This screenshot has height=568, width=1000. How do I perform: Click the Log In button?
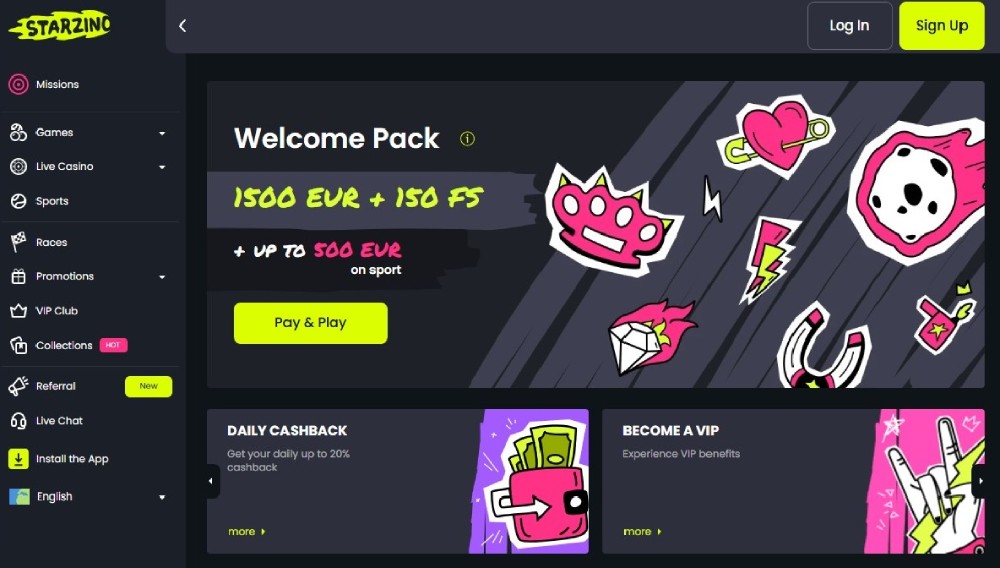[849, 25]
